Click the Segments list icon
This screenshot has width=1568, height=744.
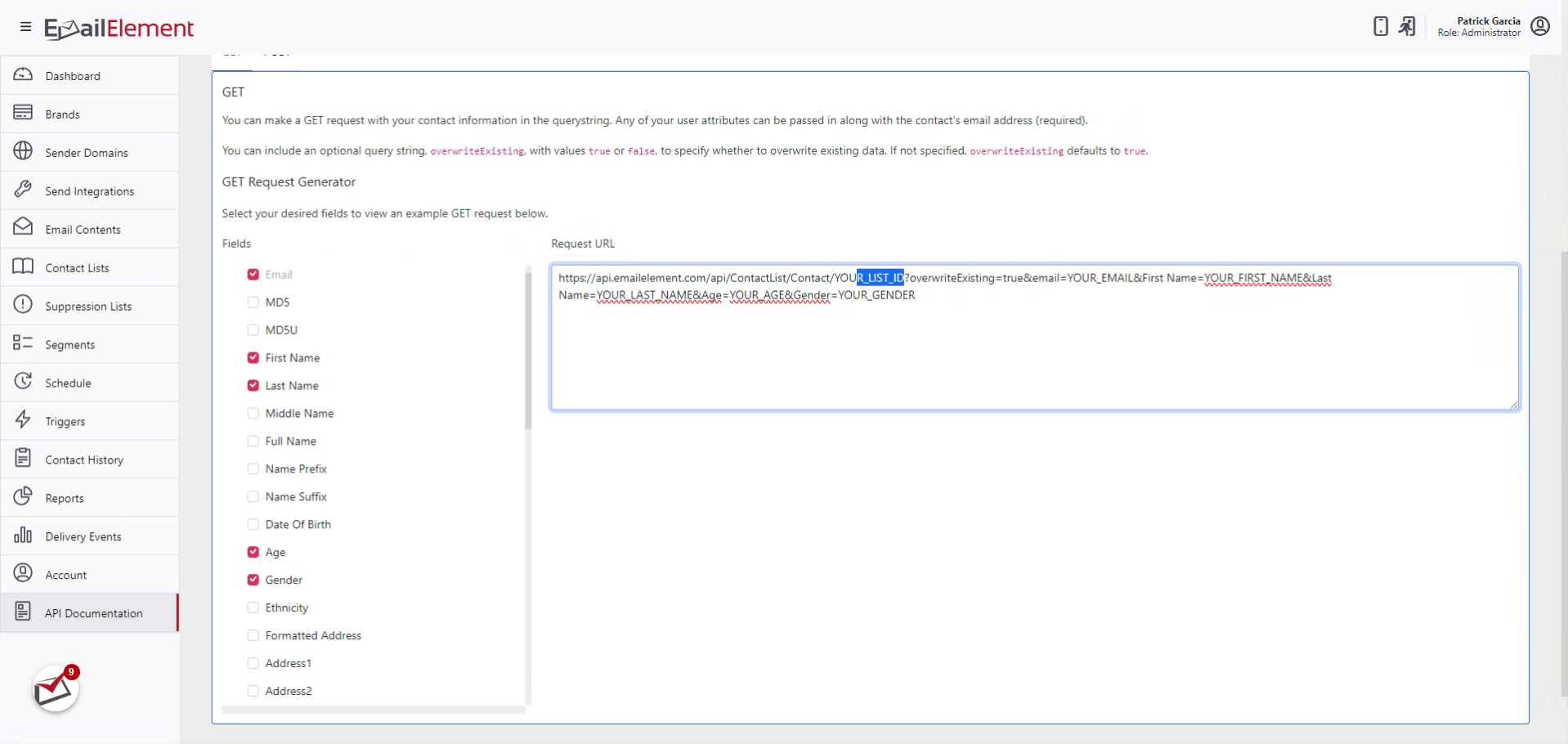[23, 343]
